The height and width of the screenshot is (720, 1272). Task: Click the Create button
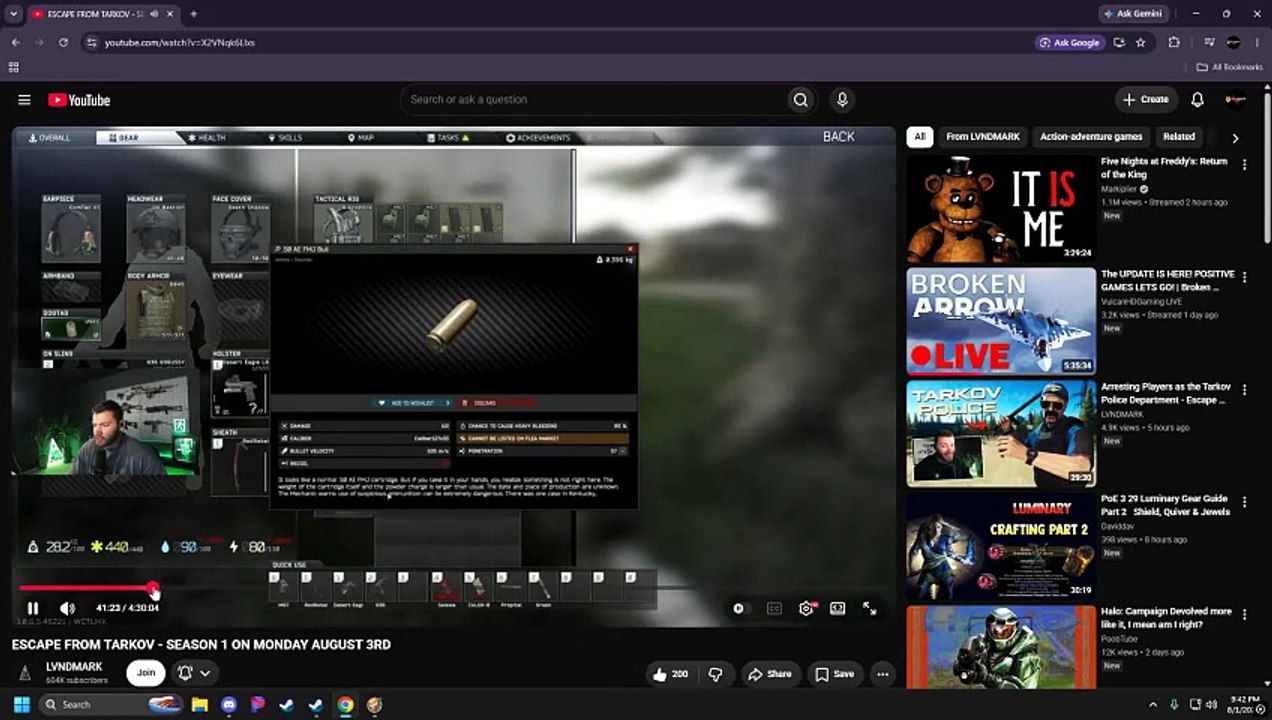1146,100
